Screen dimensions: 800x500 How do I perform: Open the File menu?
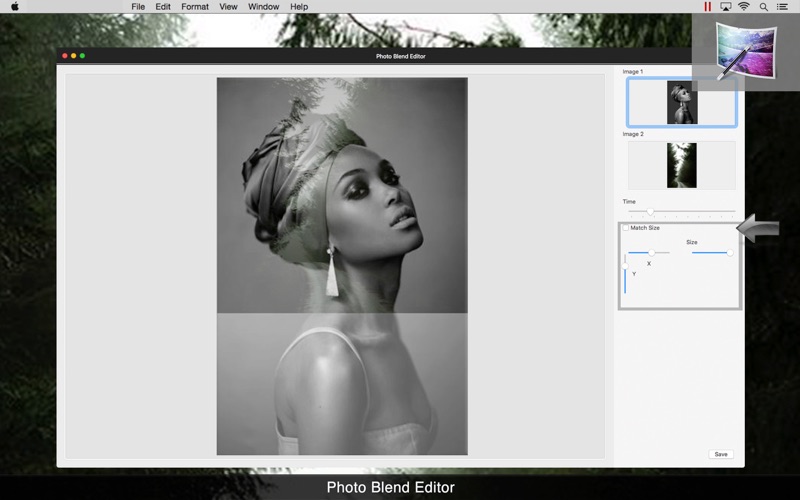tap(138, 7)
